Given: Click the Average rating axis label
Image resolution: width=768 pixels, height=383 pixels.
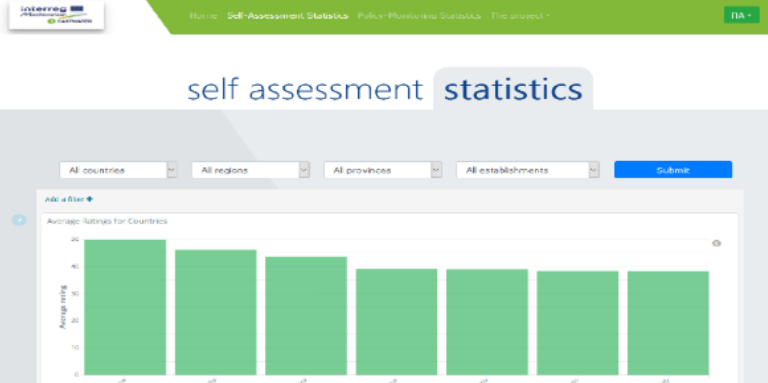Looking at the screenshot, I should click(63, 307).
